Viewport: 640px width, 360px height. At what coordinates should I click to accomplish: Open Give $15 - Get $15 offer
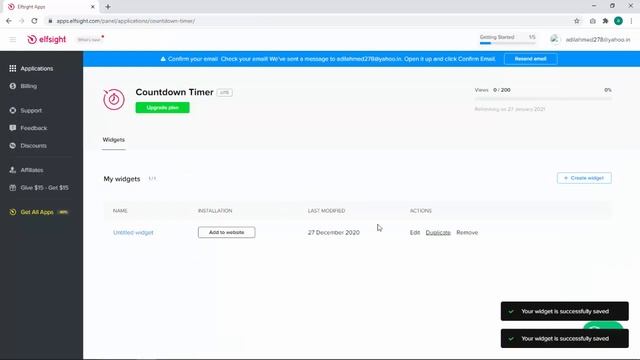tap(44, 188)
